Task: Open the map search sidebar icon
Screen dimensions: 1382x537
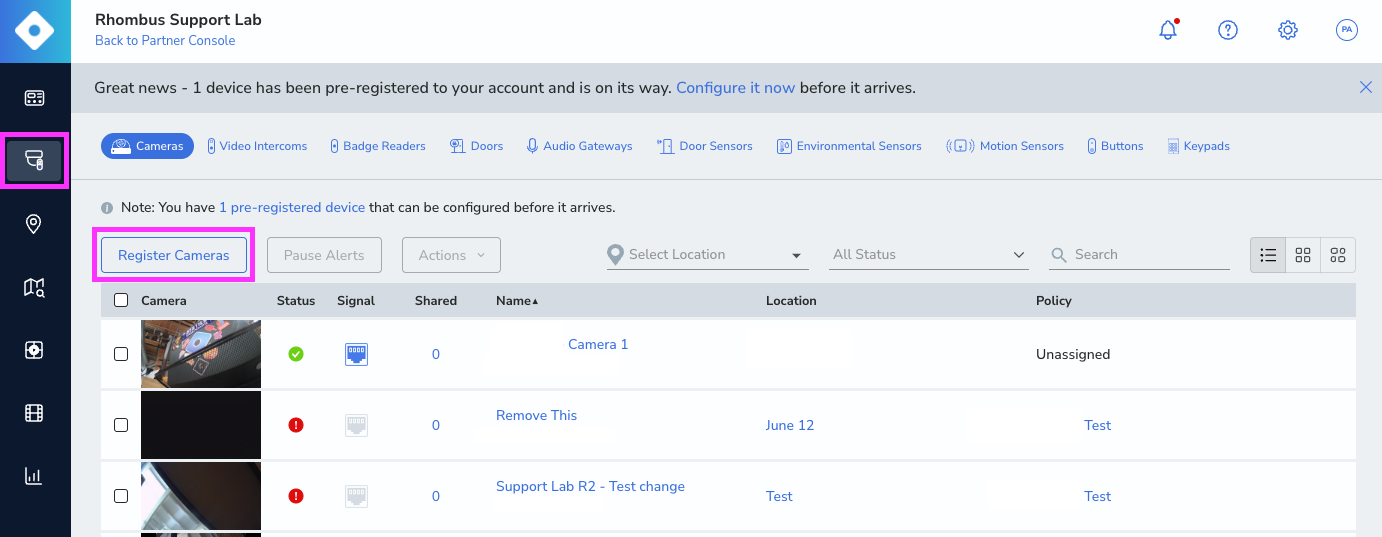Action: 34,288
